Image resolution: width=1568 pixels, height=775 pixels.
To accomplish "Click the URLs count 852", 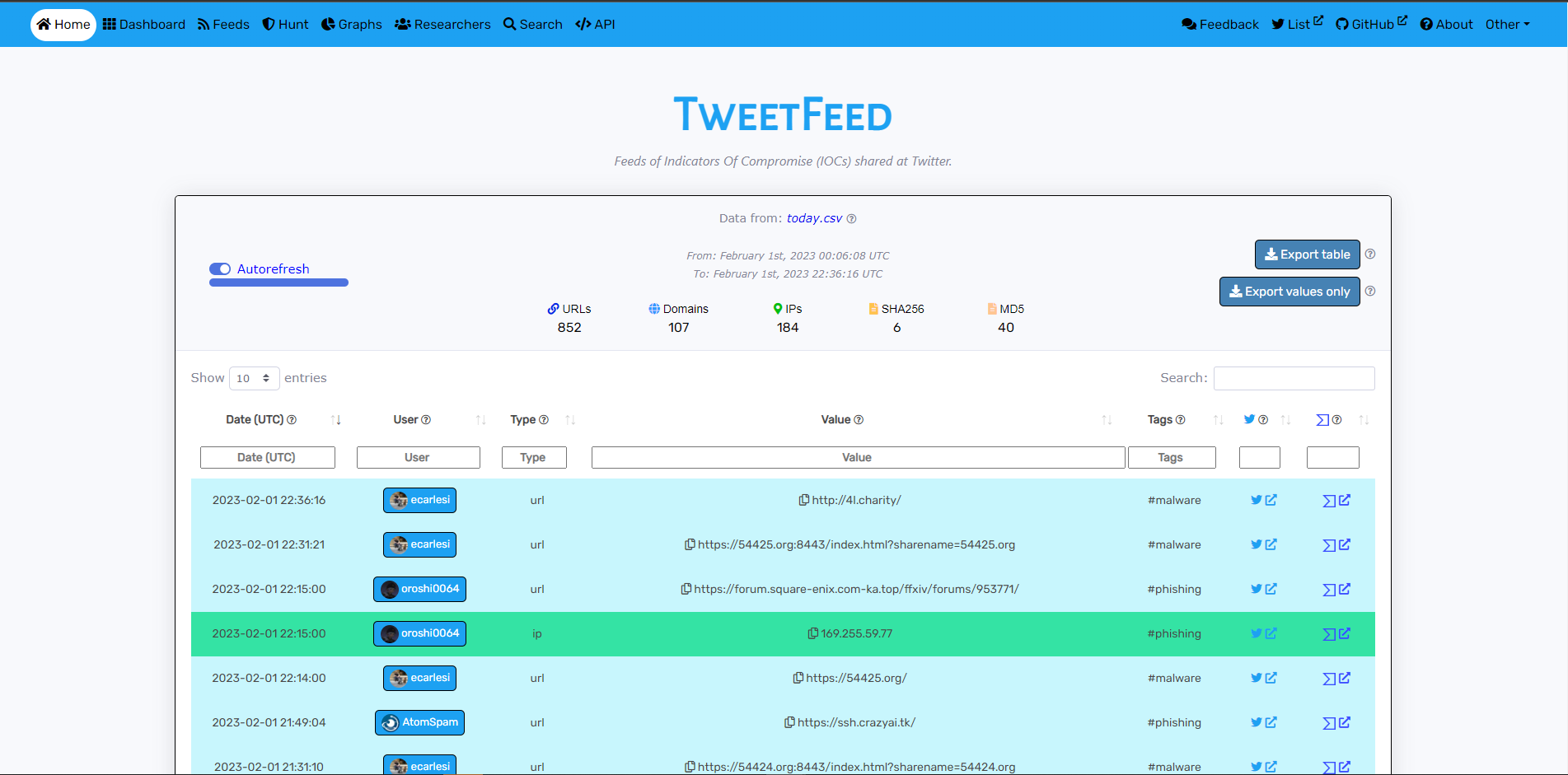I will pos(569,328).
